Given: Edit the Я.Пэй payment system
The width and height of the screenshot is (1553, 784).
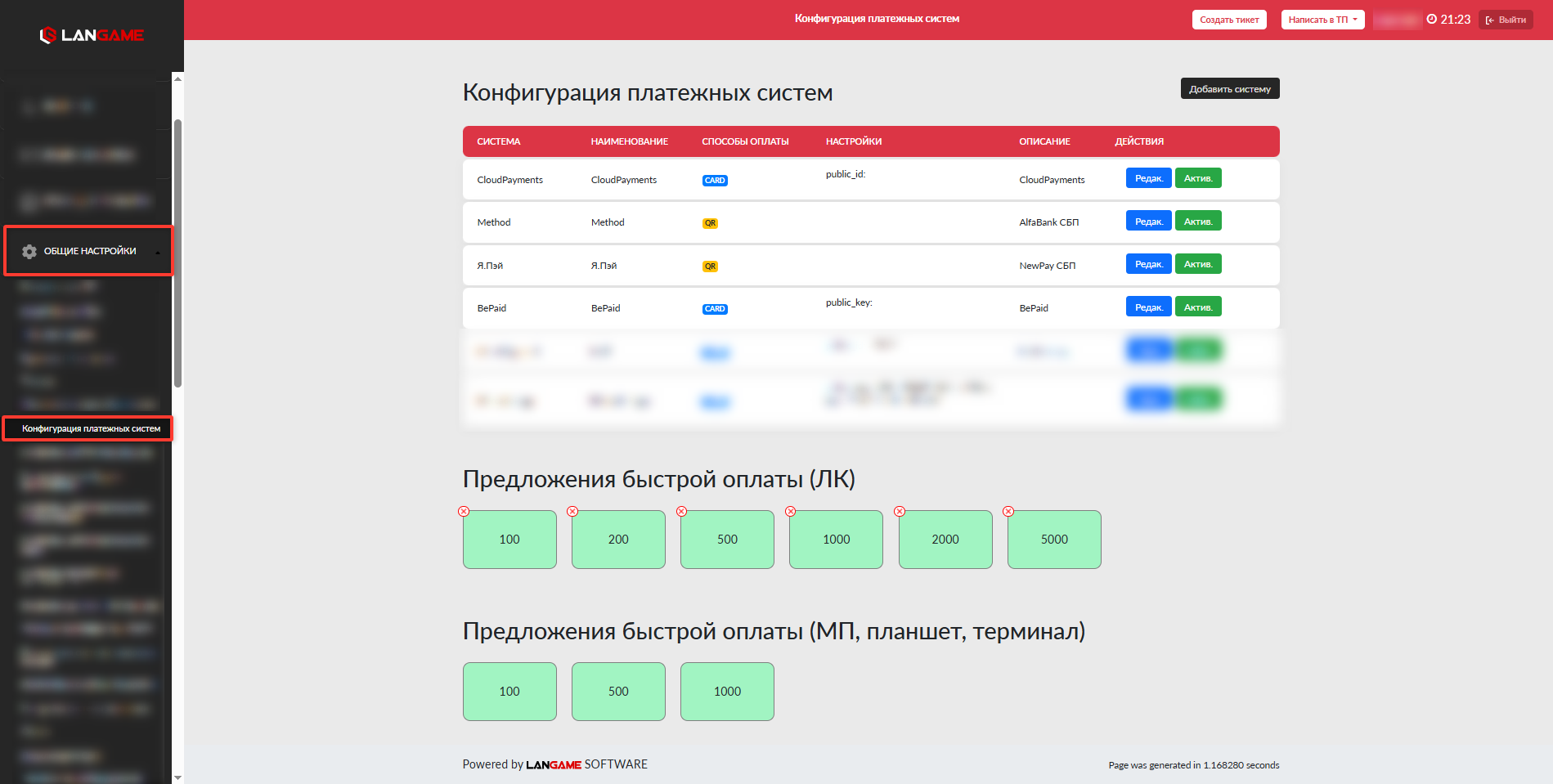Looking at the screenshot, I should click(x=1149, y=264).
